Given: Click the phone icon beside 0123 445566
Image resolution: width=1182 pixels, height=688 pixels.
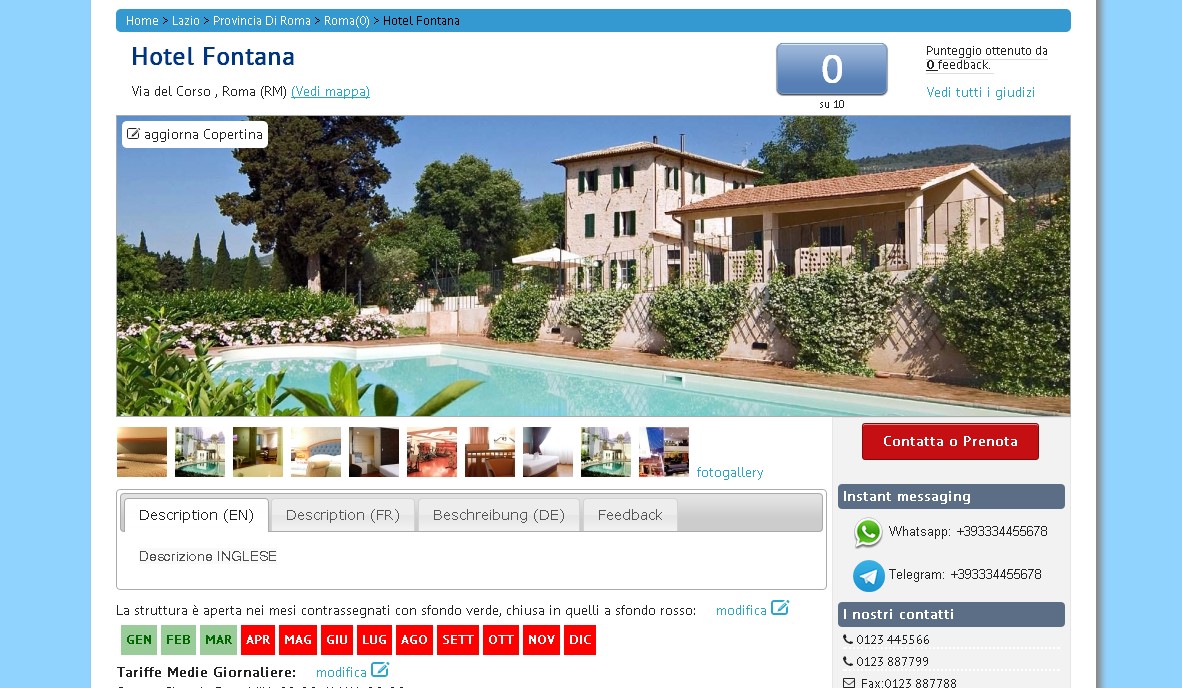Looking at the screenshot, I should click(847, 640).
